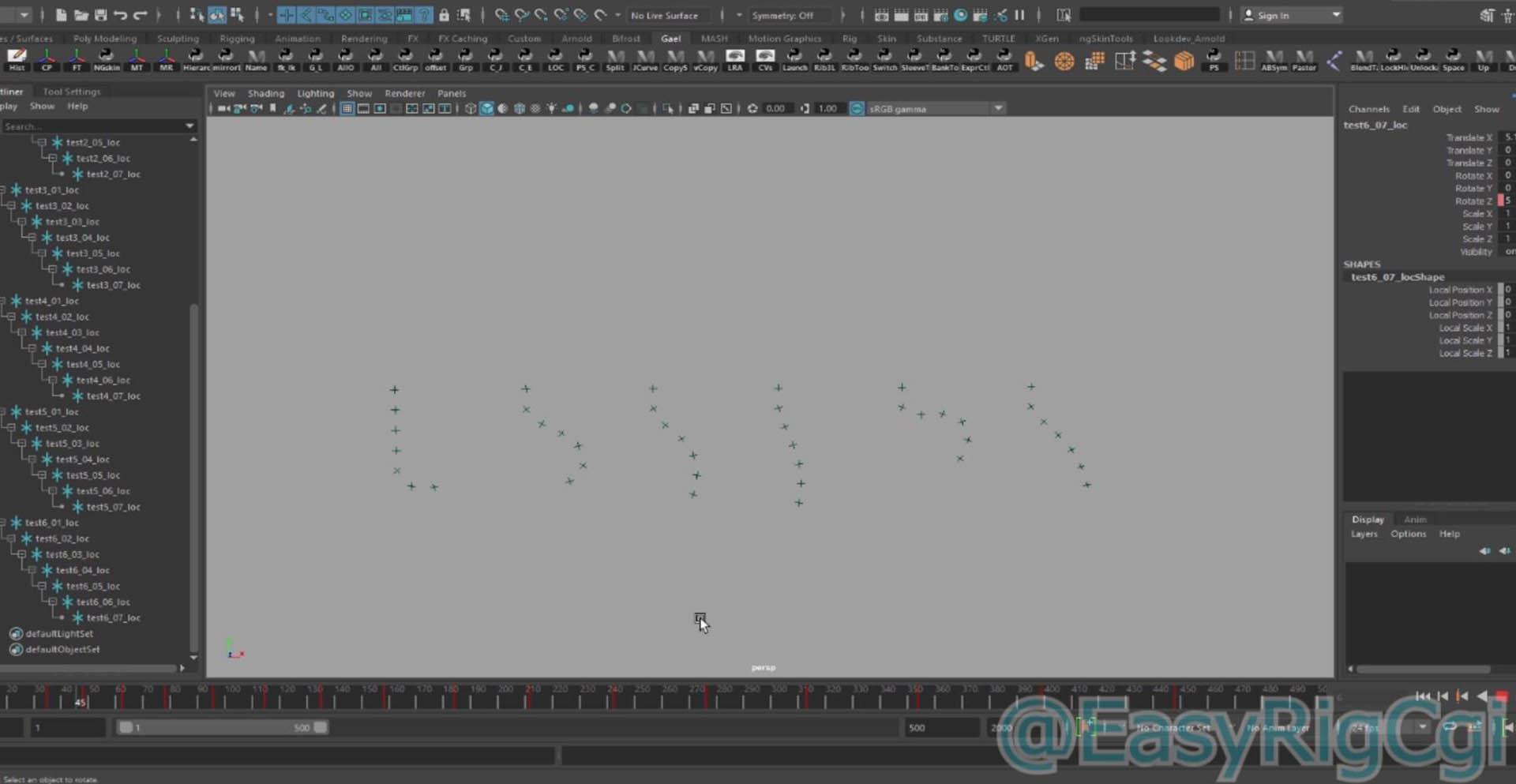Toggle the viewport grid display icon
The image size is (1516, 784).
[x=347, y=109]
